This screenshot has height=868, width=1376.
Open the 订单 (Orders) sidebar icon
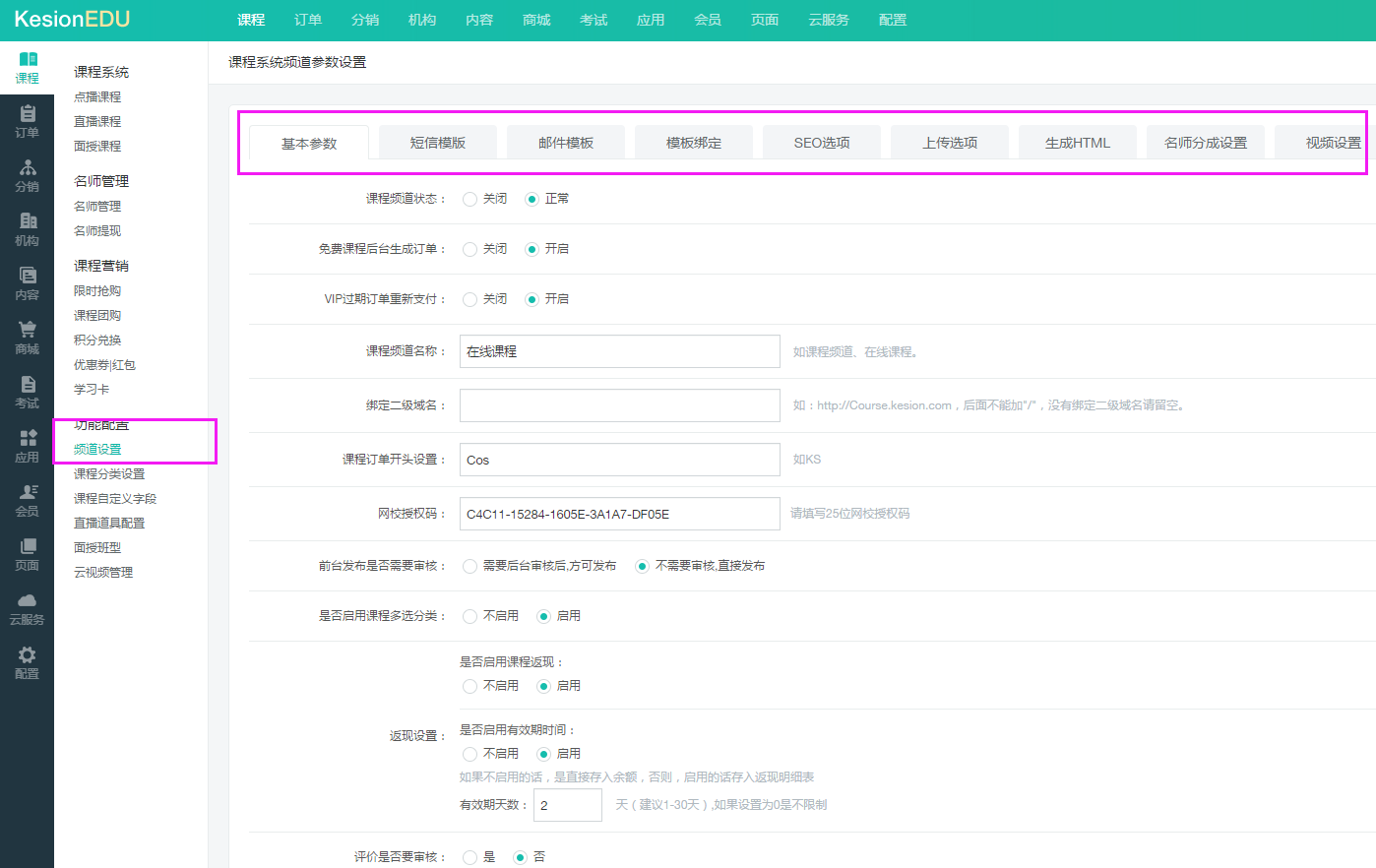click(27, 121)
